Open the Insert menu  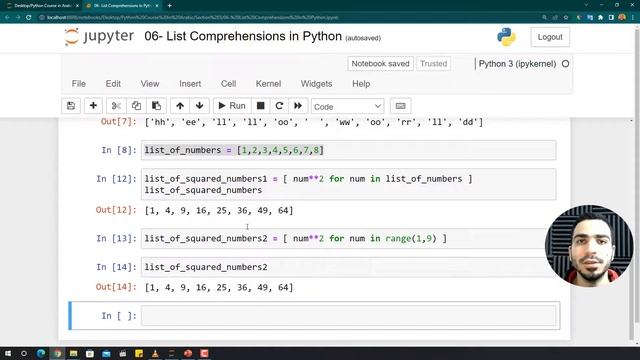(190, 84)
